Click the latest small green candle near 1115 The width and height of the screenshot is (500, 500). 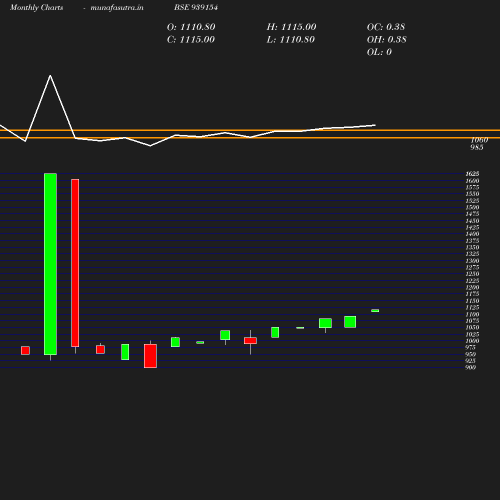375,310
